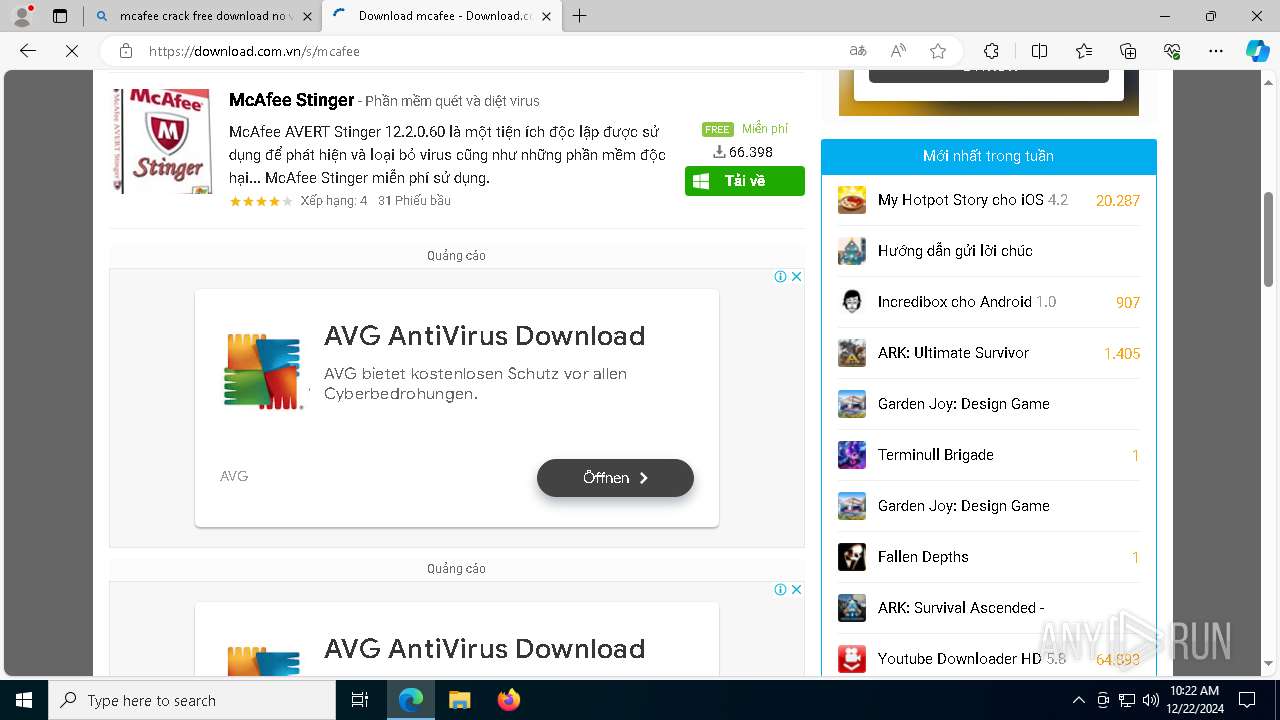This screenshot has width=1280, height=720.
Task: Open the Copilot sidebar icon
Action: (x=1257, y=51)
